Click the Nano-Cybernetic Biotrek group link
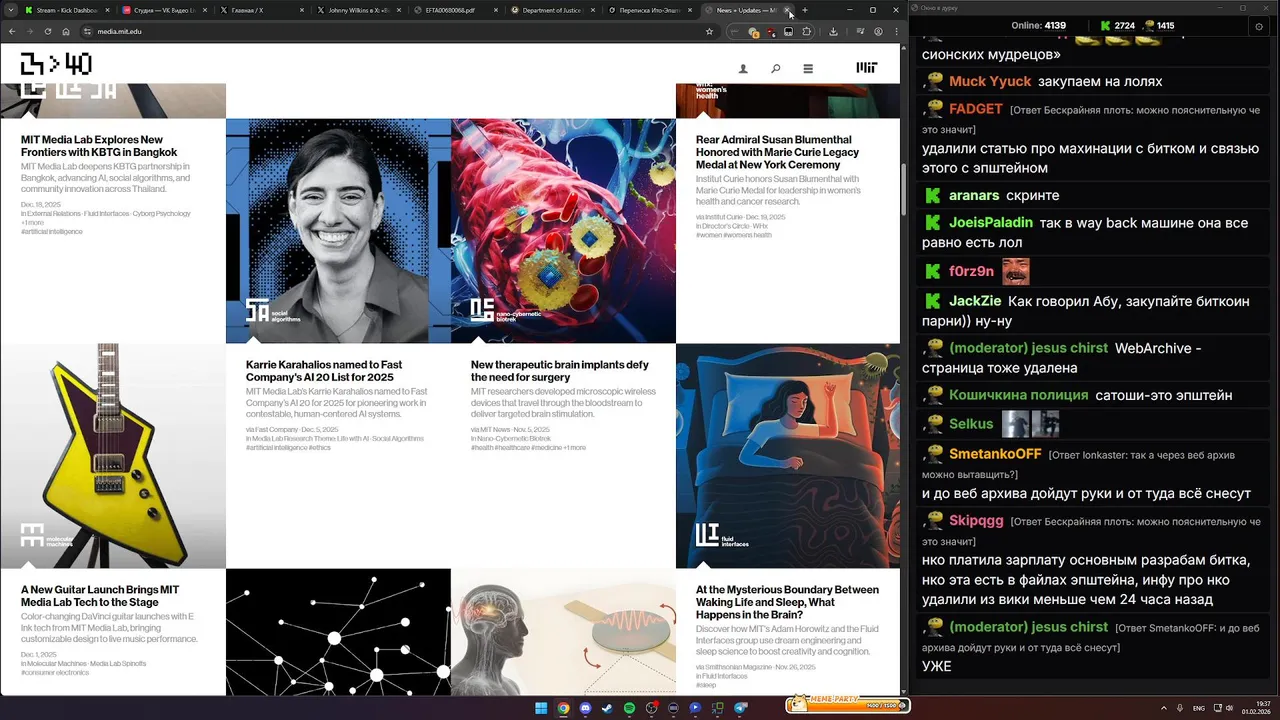 pos(514,439)
